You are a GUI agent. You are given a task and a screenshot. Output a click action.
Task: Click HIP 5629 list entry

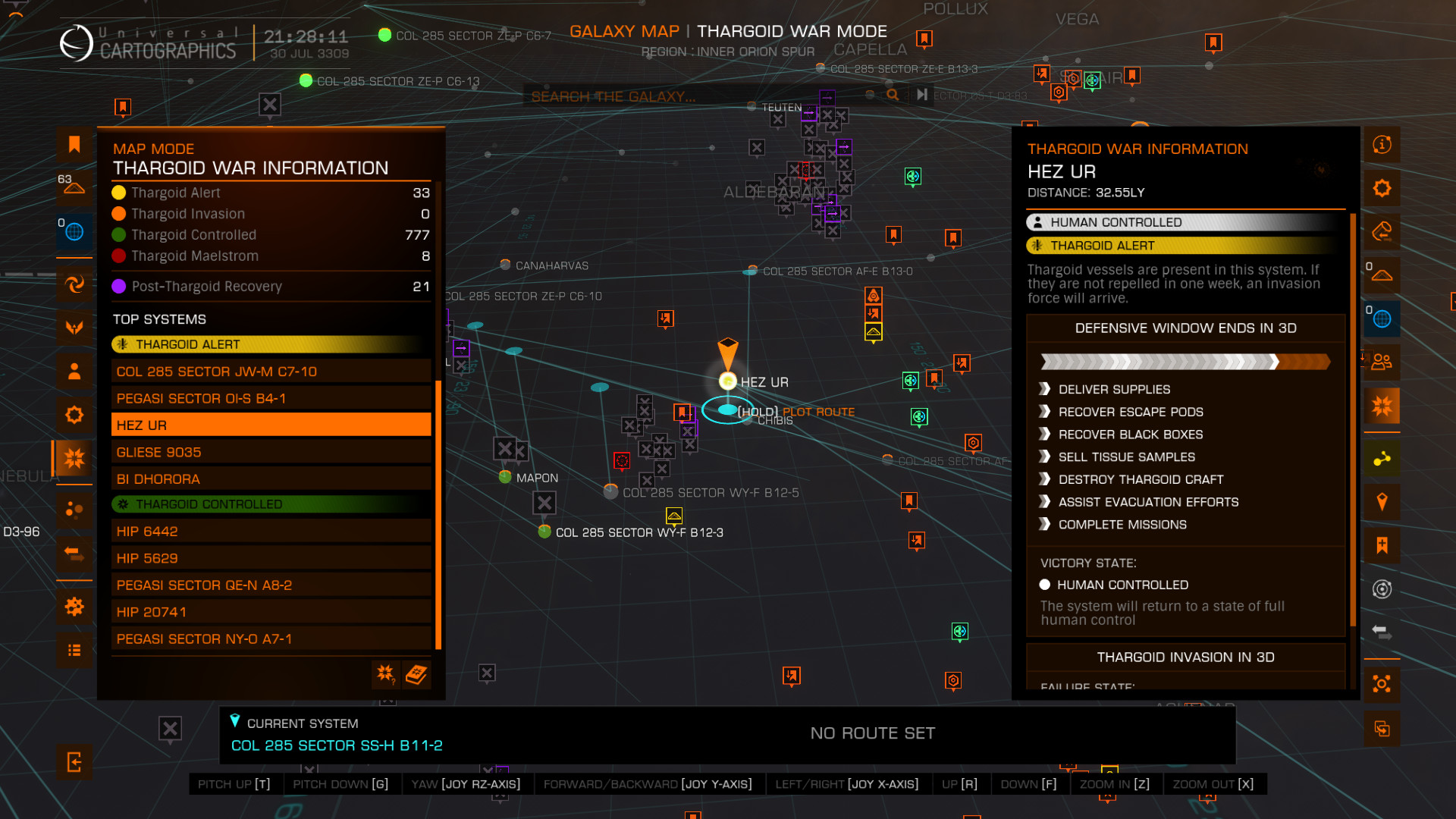click(271, 558)
